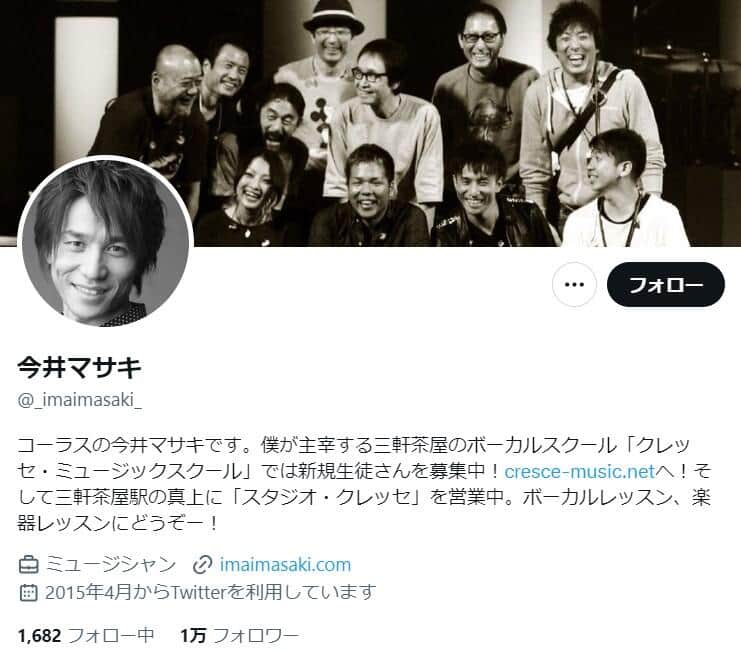The width and height of the screenshot is (741, 651).
Task: View the group banner header photo
Action: (370, 123)
